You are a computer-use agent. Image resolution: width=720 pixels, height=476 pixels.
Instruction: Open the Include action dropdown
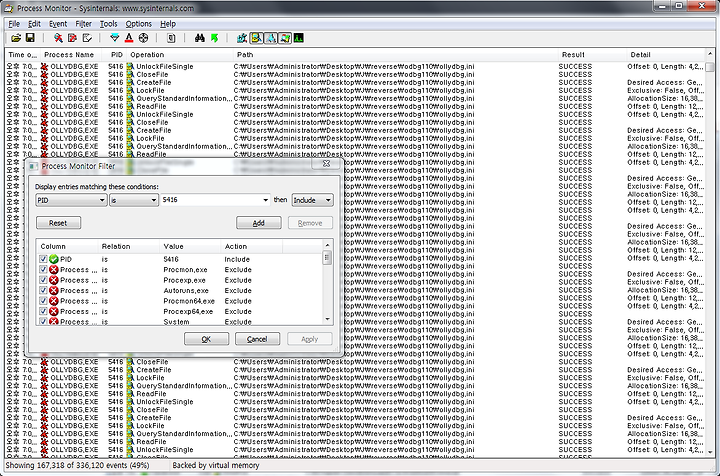[312, 200]
